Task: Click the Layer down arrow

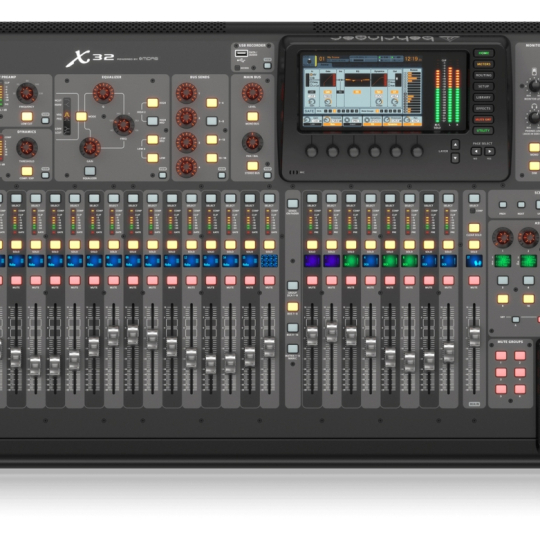Action: click(x=455, y=158)
